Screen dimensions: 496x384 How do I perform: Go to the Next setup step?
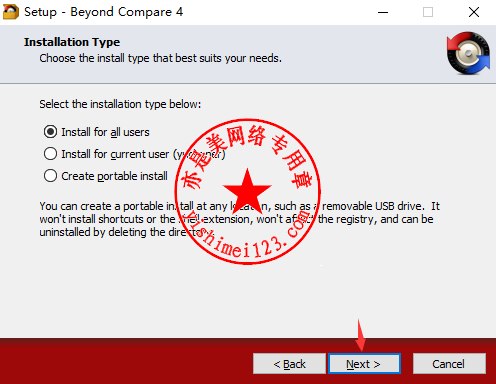(364, 364)
